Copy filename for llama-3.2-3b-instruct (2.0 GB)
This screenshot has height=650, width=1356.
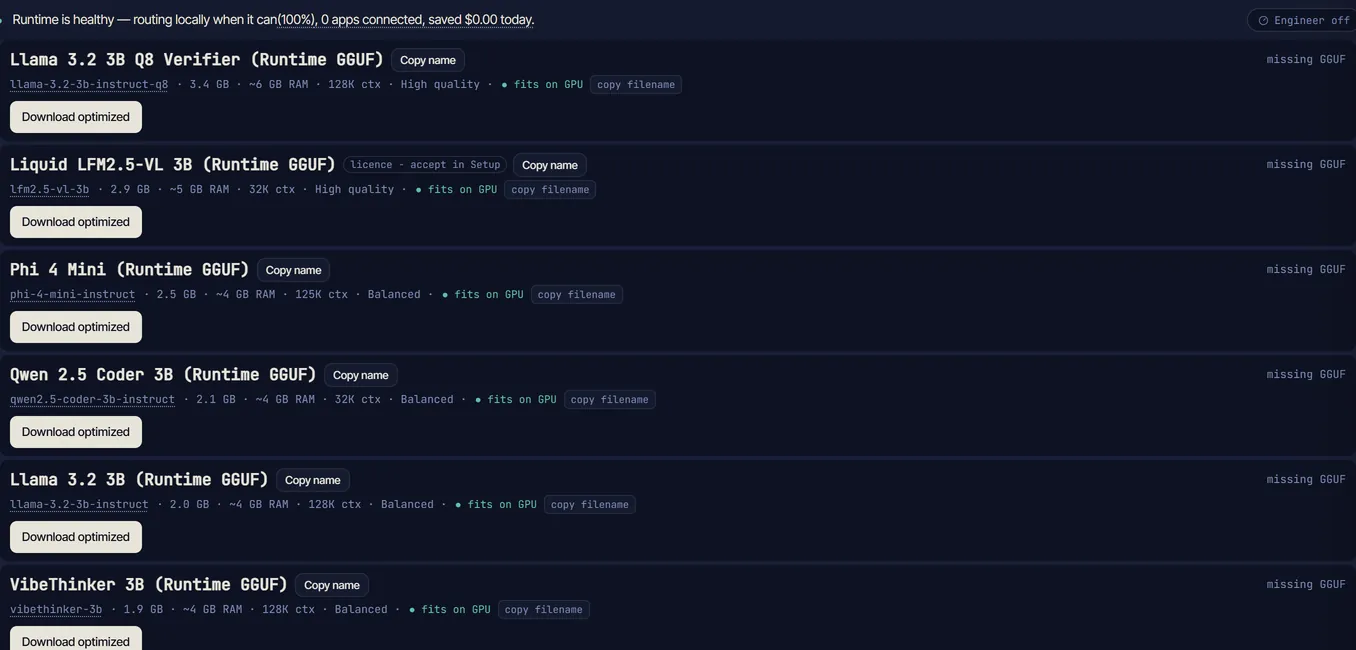(x=590, y=505)
